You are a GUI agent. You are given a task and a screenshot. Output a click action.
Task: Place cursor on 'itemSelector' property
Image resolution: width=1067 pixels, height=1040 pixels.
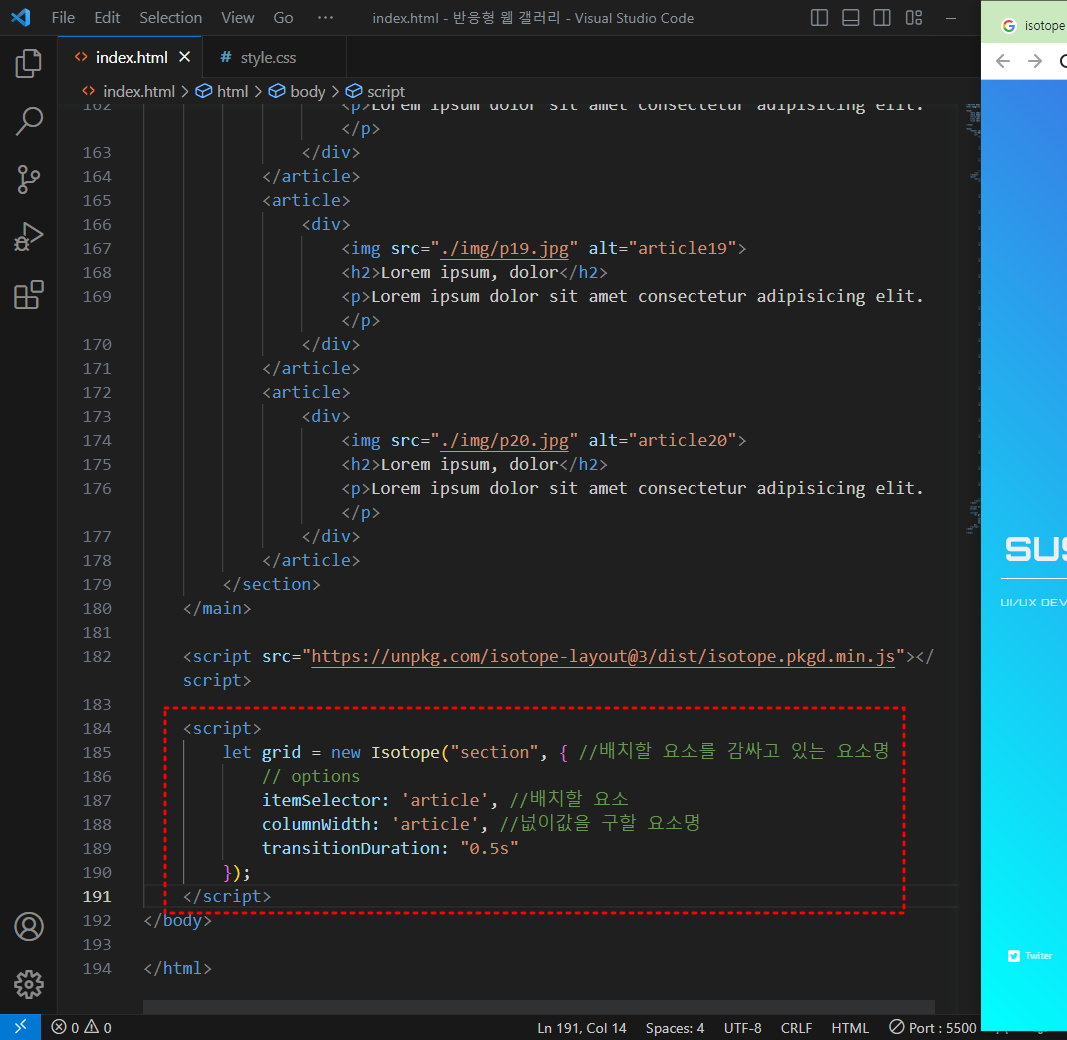click(321, 800)
